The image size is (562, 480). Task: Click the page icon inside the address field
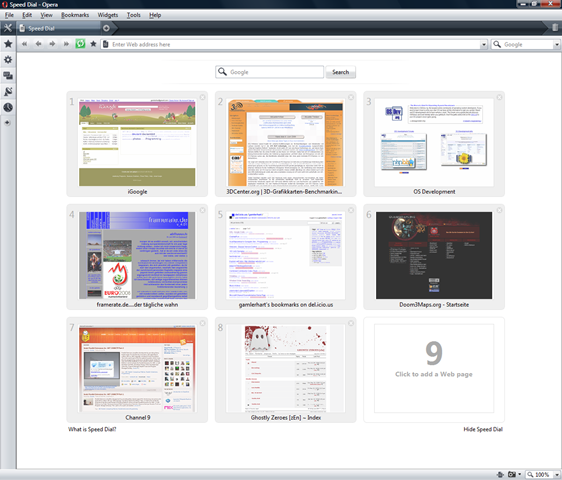tap(106, 44)
